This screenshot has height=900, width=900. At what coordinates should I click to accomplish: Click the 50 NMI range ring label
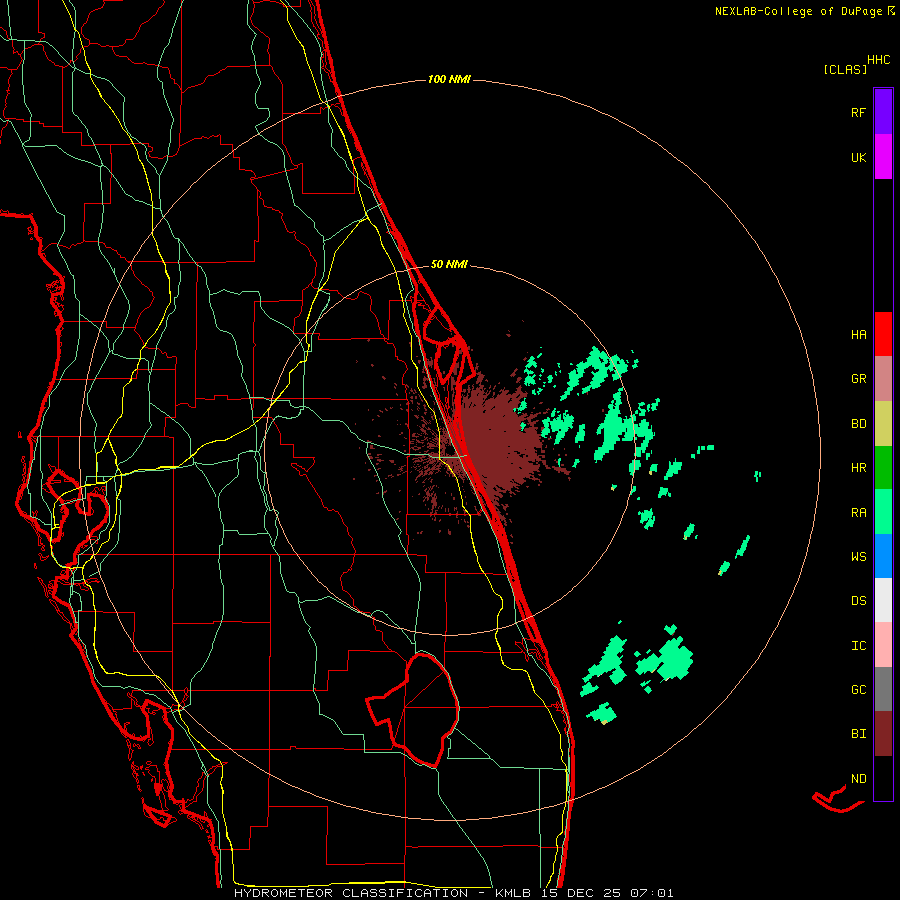[x=449, y=264]
